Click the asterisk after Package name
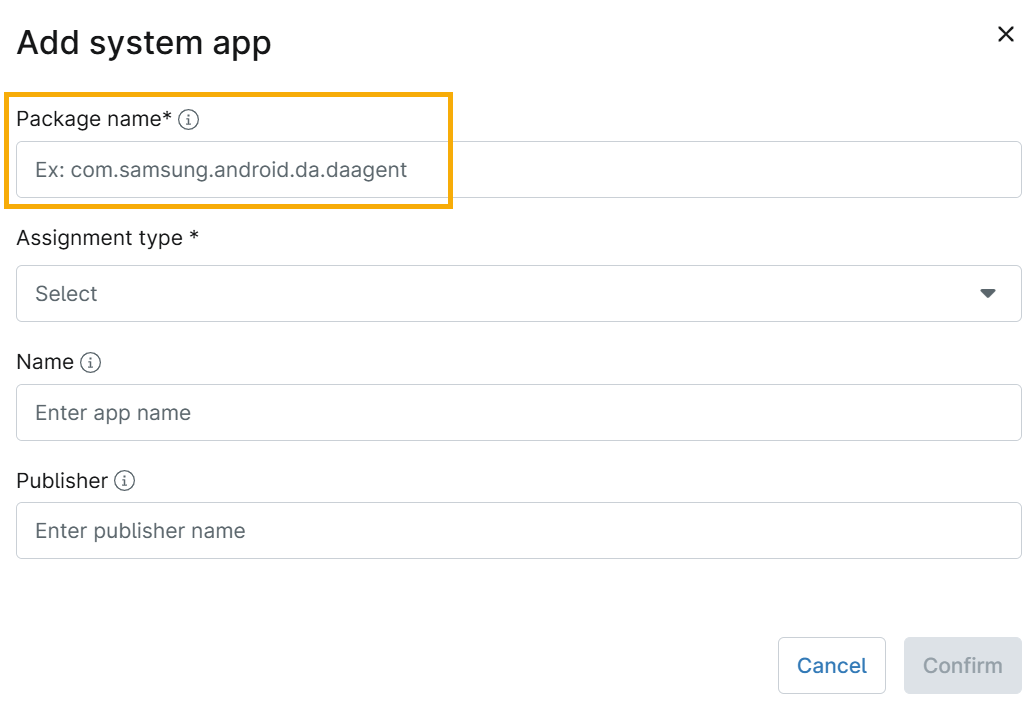Image resolution: width=1030 pixels, height=712 pixels. tap(168, 118)
